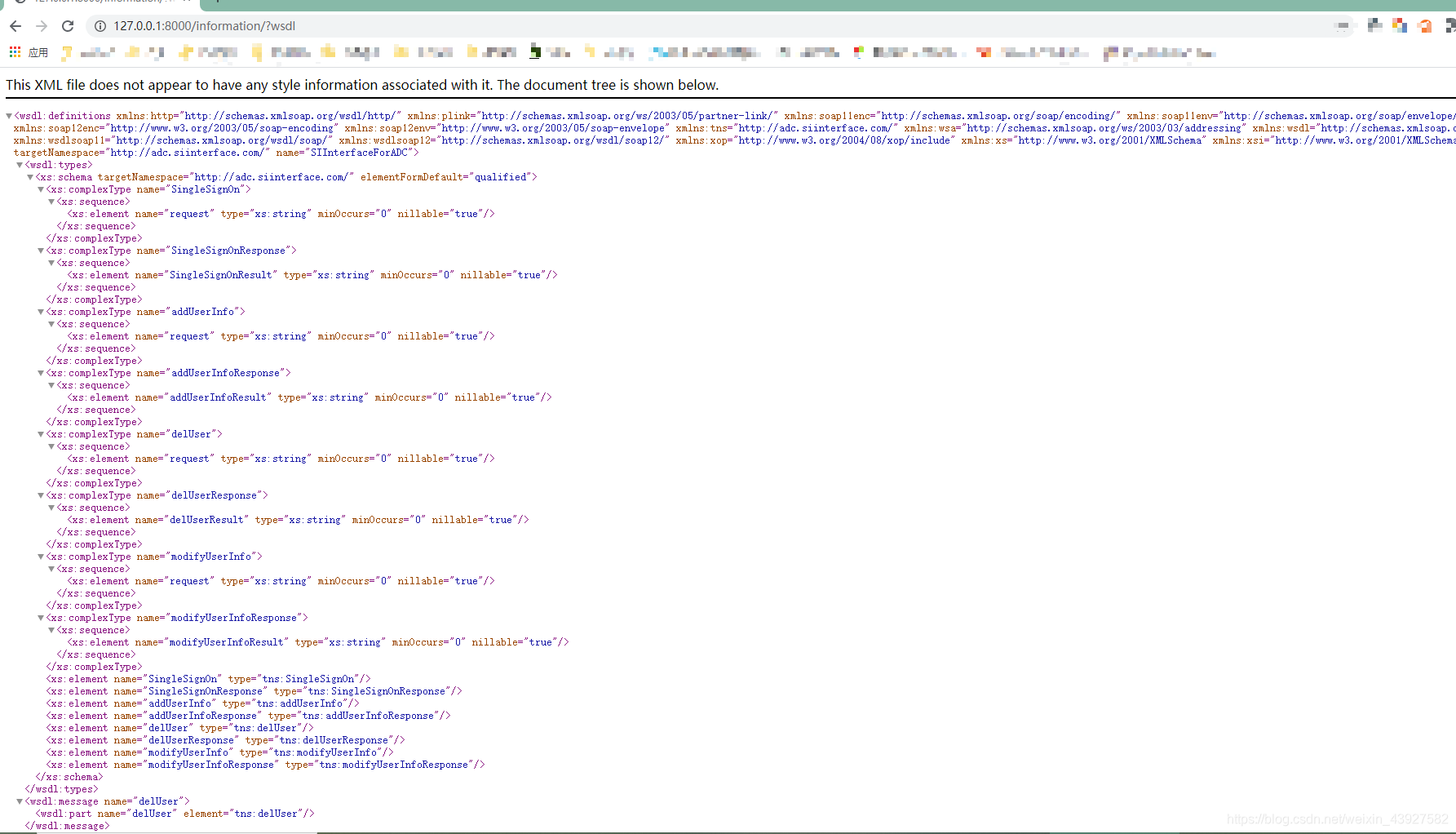Collapse the wsdl:definitions root node
1456x834 pixels.
(9, 116)
